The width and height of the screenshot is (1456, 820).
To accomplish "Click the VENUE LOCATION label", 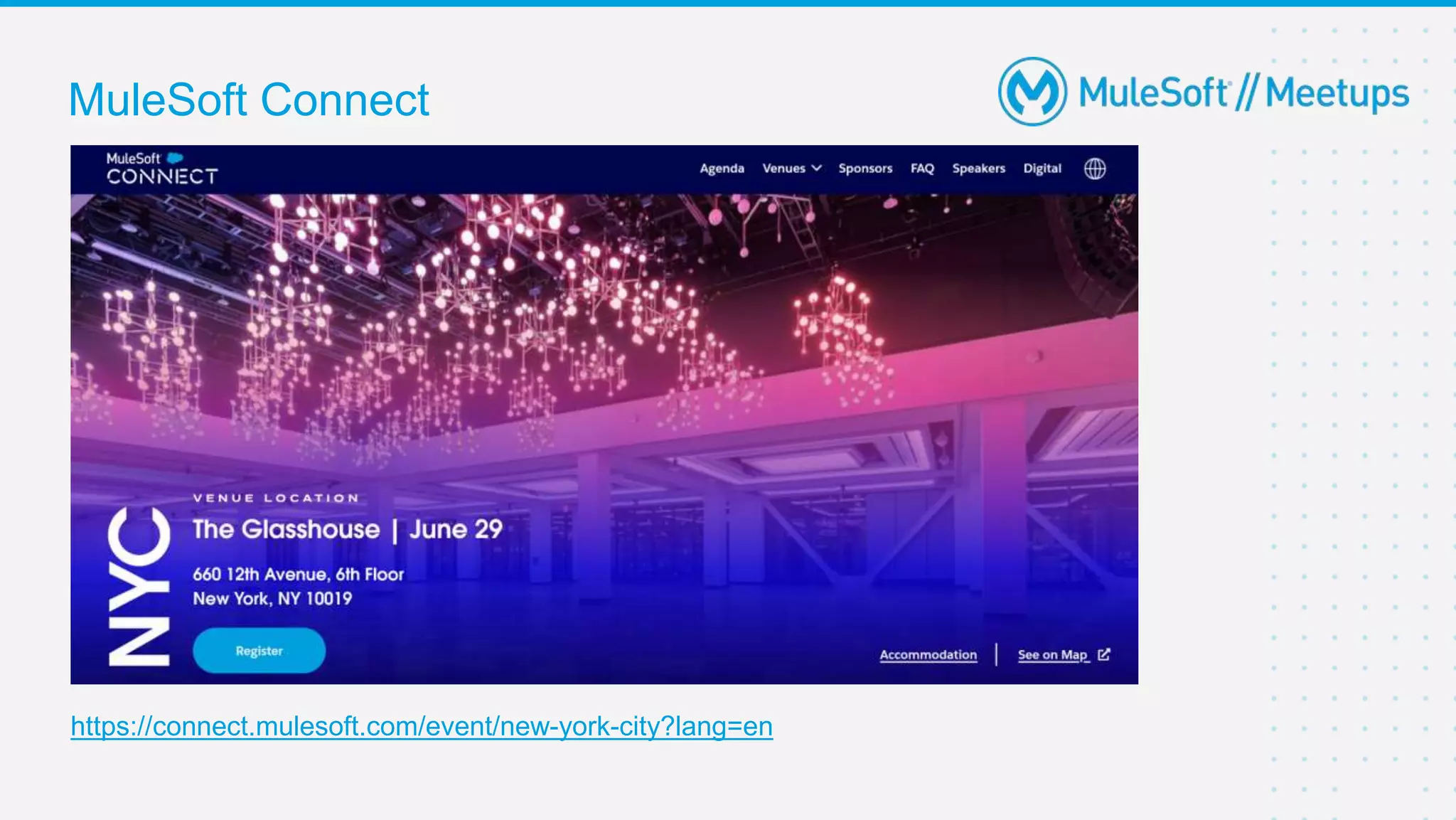I will 276,498.
